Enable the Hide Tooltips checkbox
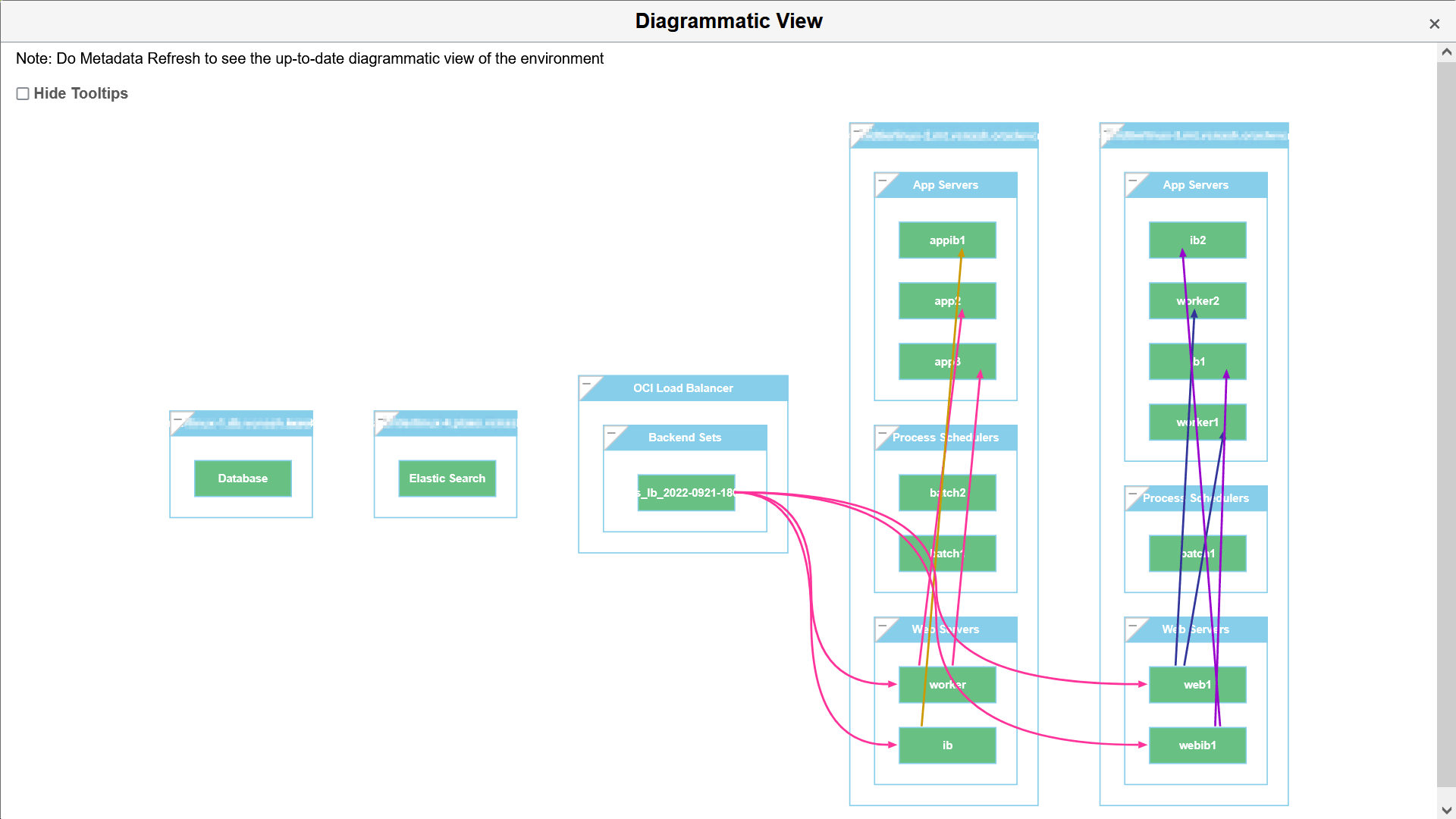This screenshot has width=1456, height=819. (x=23, y=93)
